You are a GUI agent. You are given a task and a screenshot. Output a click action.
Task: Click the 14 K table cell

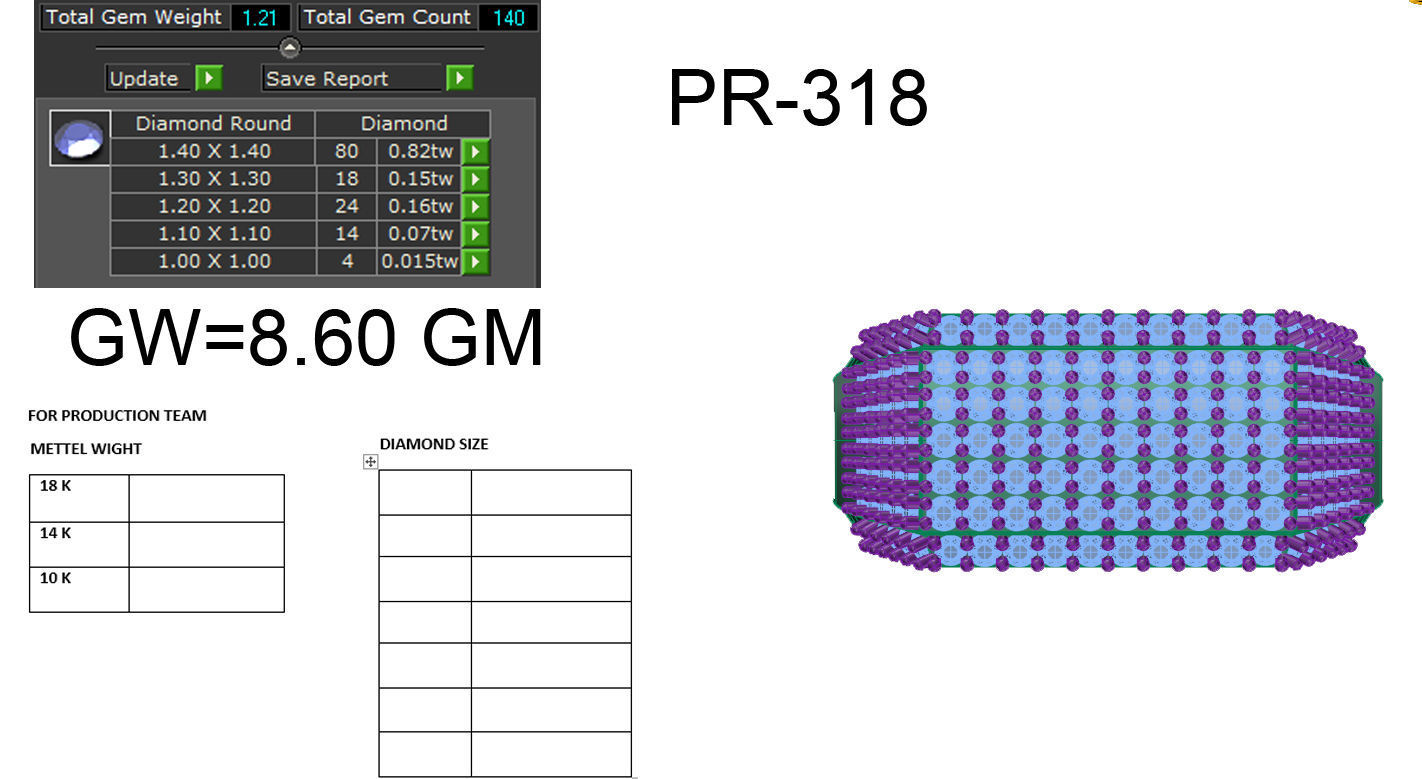(x=79, y=544)
